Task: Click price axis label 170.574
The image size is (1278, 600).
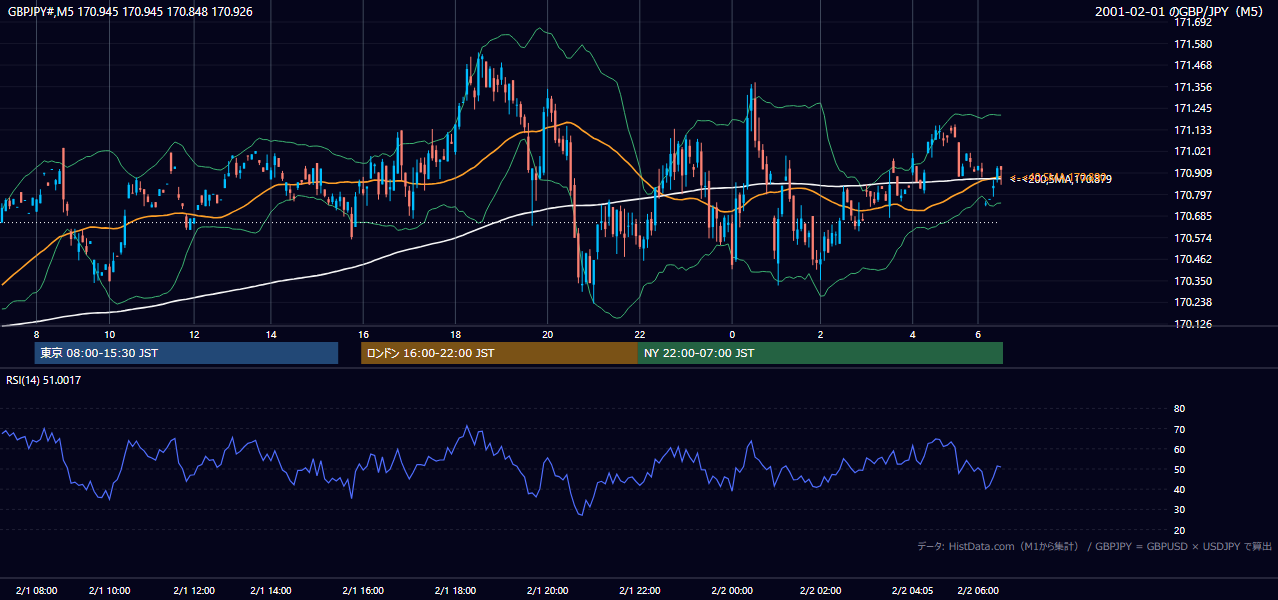Action: (1192, 238)
